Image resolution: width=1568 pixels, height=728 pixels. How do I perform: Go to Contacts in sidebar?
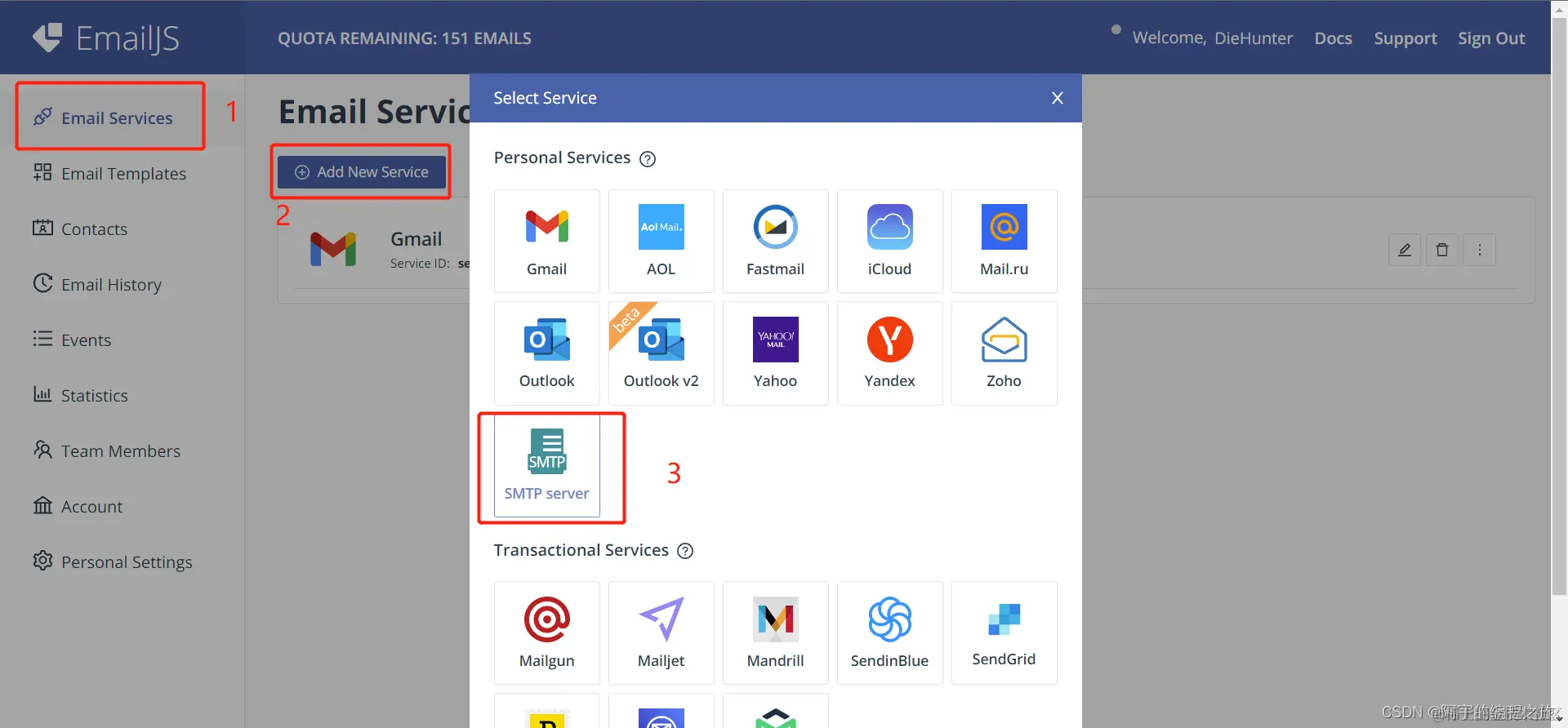click(80, 229)
